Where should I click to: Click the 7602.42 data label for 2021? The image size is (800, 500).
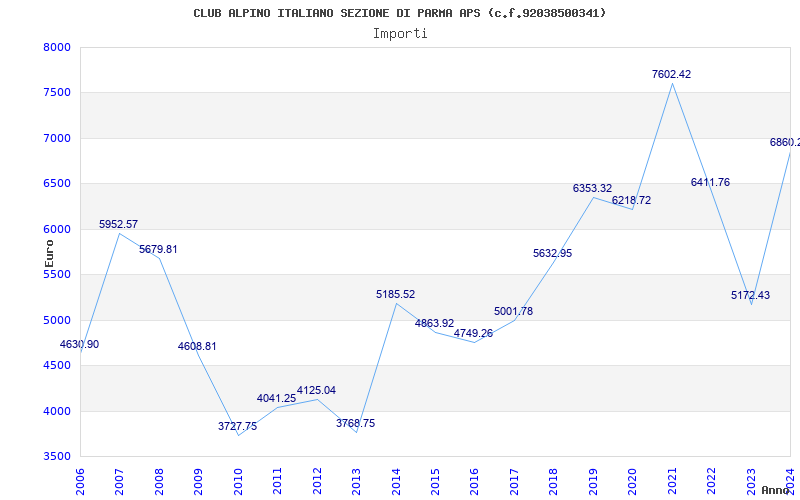(671, 74)
